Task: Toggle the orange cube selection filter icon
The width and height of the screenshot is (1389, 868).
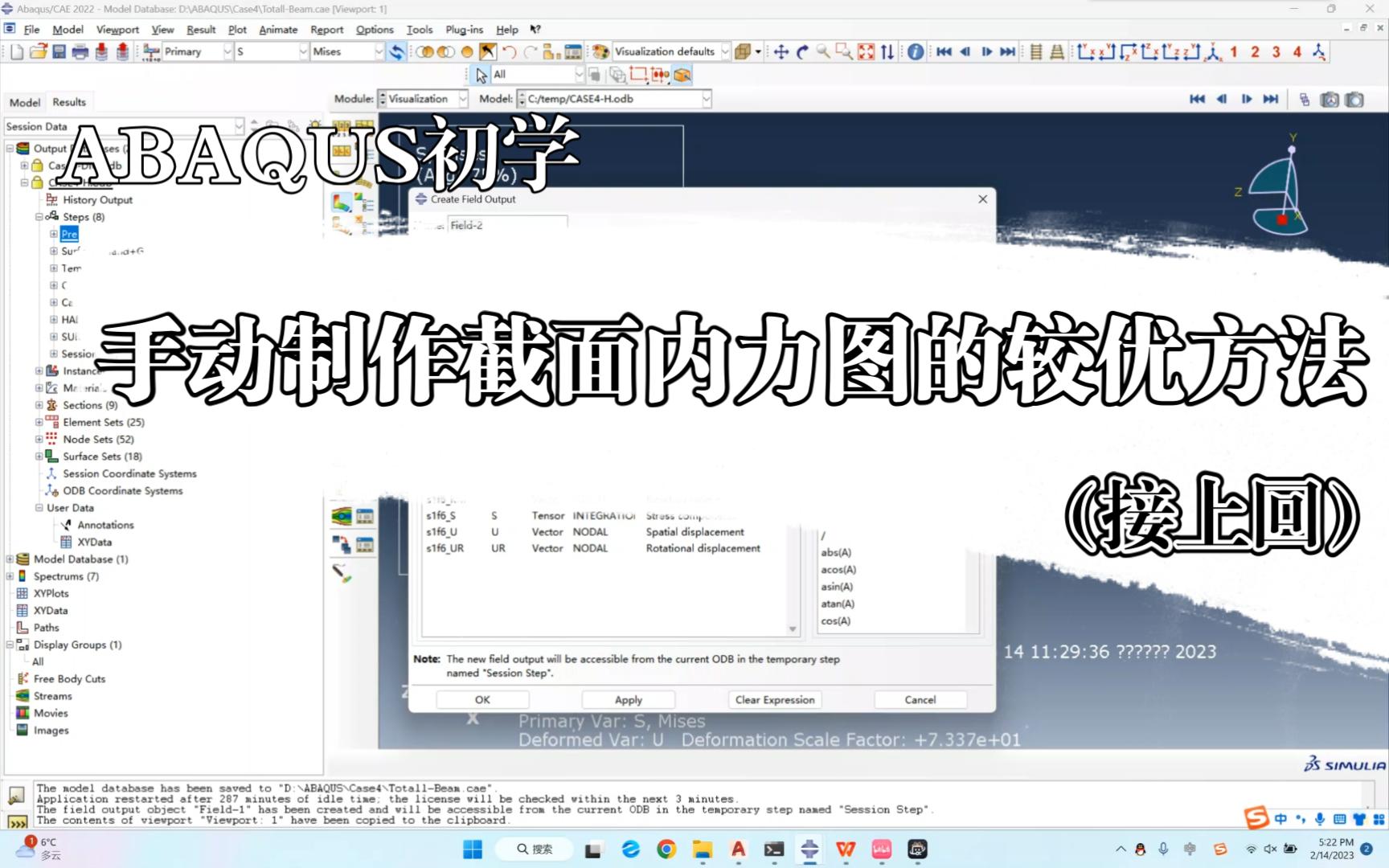Action: coord(682,75)
